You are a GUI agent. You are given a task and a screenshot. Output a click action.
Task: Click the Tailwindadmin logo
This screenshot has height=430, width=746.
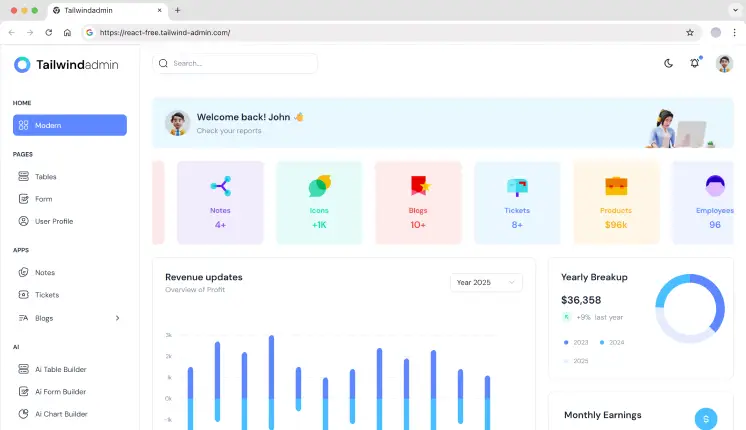[66, 64]
